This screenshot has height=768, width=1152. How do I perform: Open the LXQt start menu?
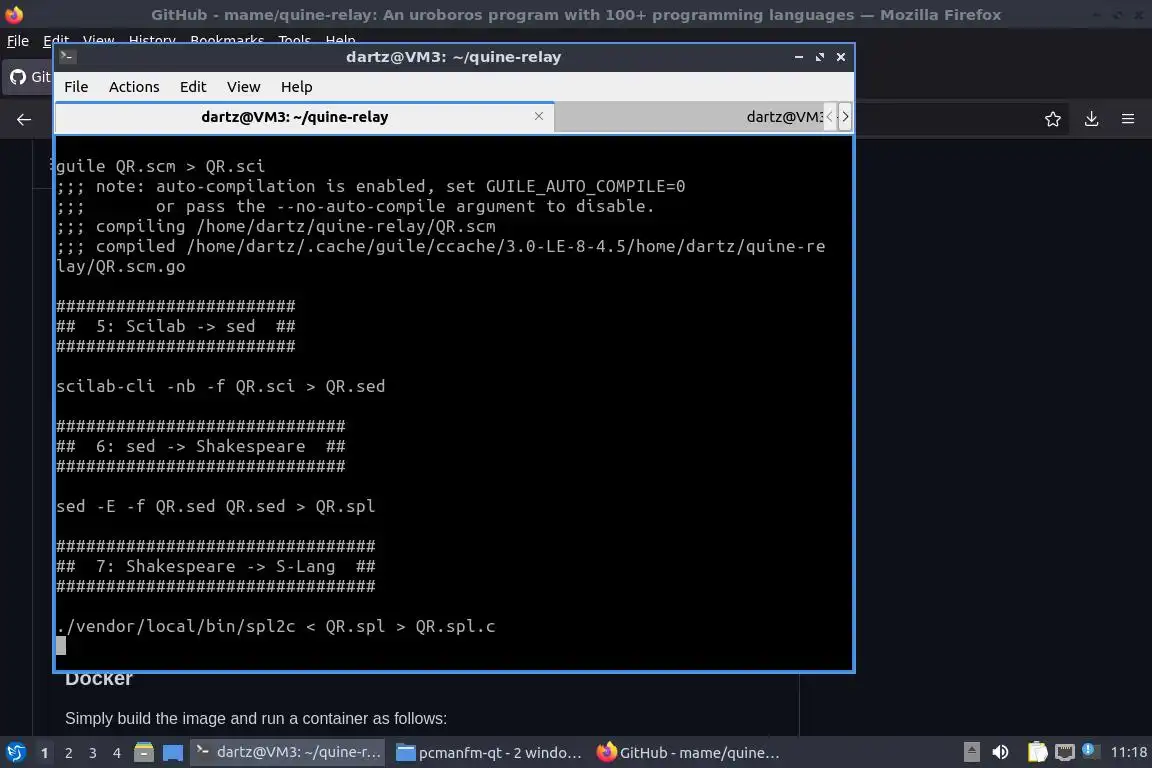coord(15,753)
